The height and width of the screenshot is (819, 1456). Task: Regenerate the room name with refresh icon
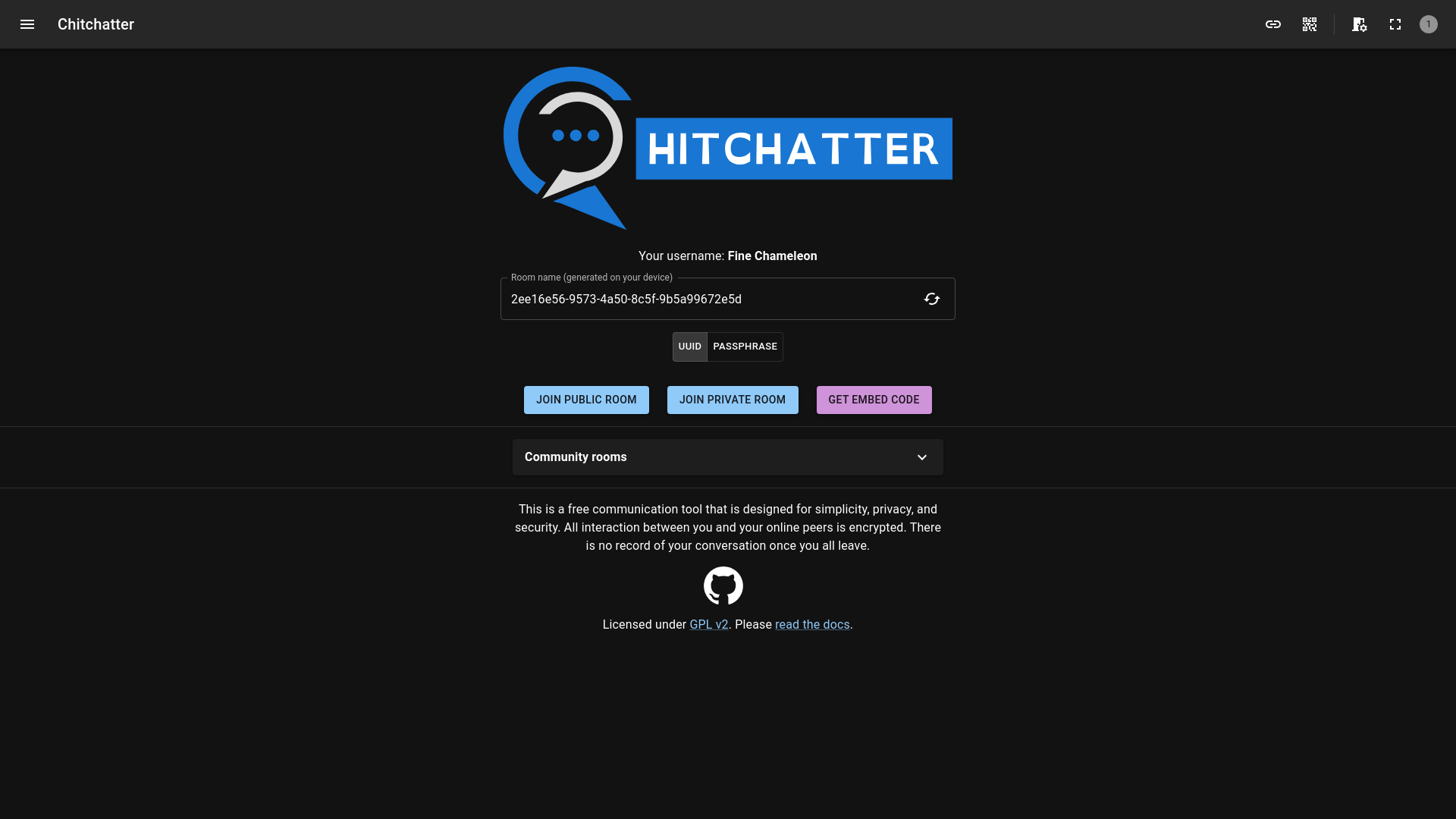click(x=932, y=299)
